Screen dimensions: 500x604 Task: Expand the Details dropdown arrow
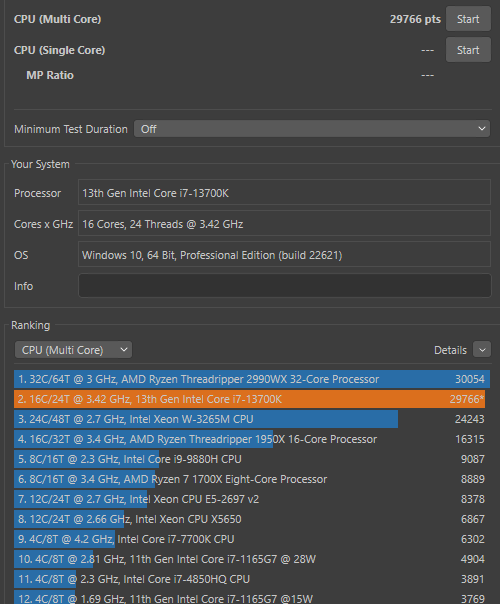(x=482, y=350)
